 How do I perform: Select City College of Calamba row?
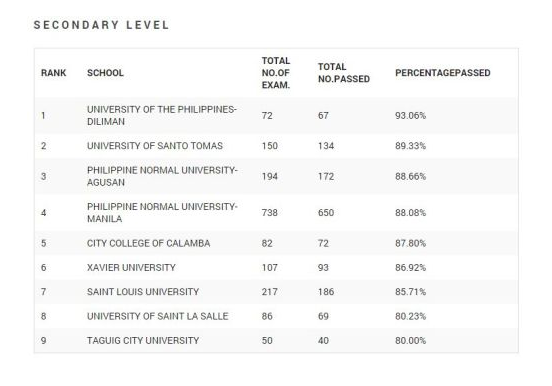point(276,243)
